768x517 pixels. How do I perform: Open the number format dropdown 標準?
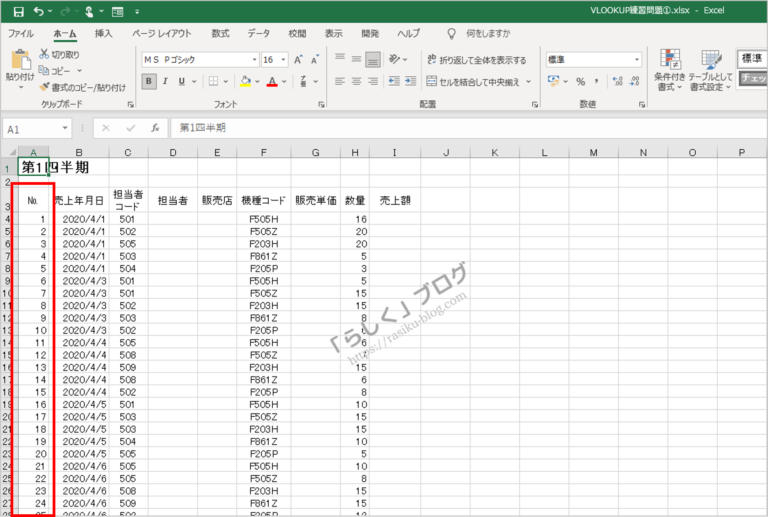click(637, 60)
